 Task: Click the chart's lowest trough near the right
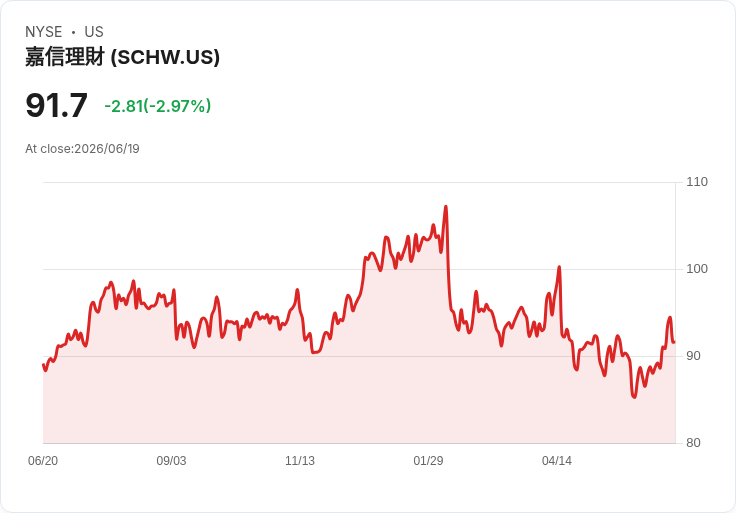point(634,397)
